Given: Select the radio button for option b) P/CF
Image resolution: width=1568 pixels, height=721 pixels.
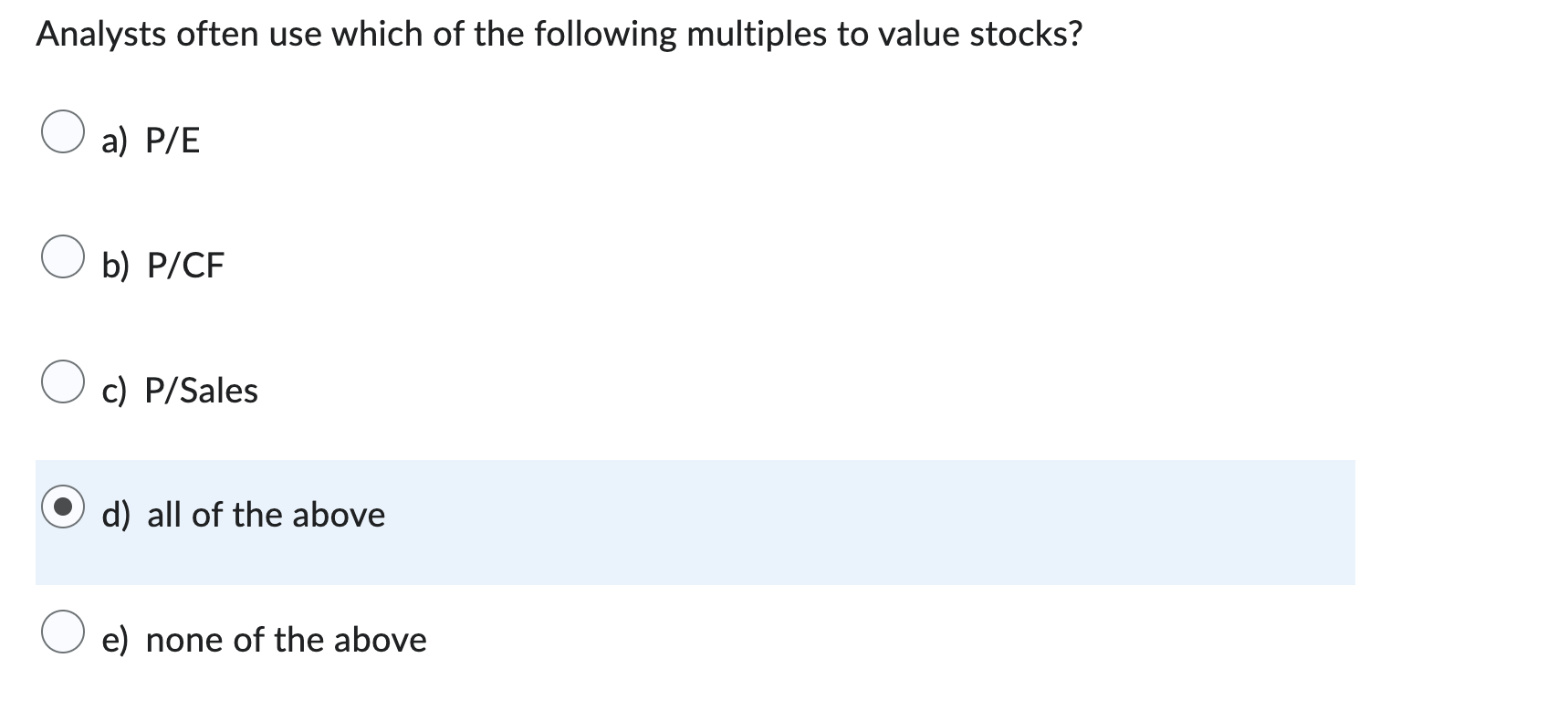Looking at the screenshot, I should click(x=64, y=258).
